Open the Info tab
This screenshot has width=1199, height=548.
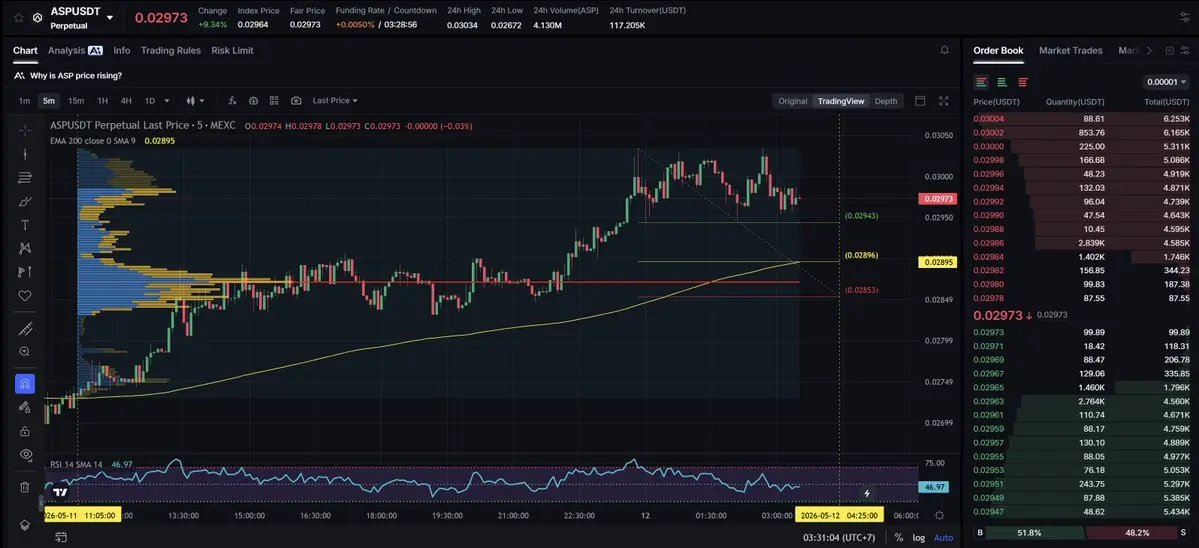[x=122, y=50]
